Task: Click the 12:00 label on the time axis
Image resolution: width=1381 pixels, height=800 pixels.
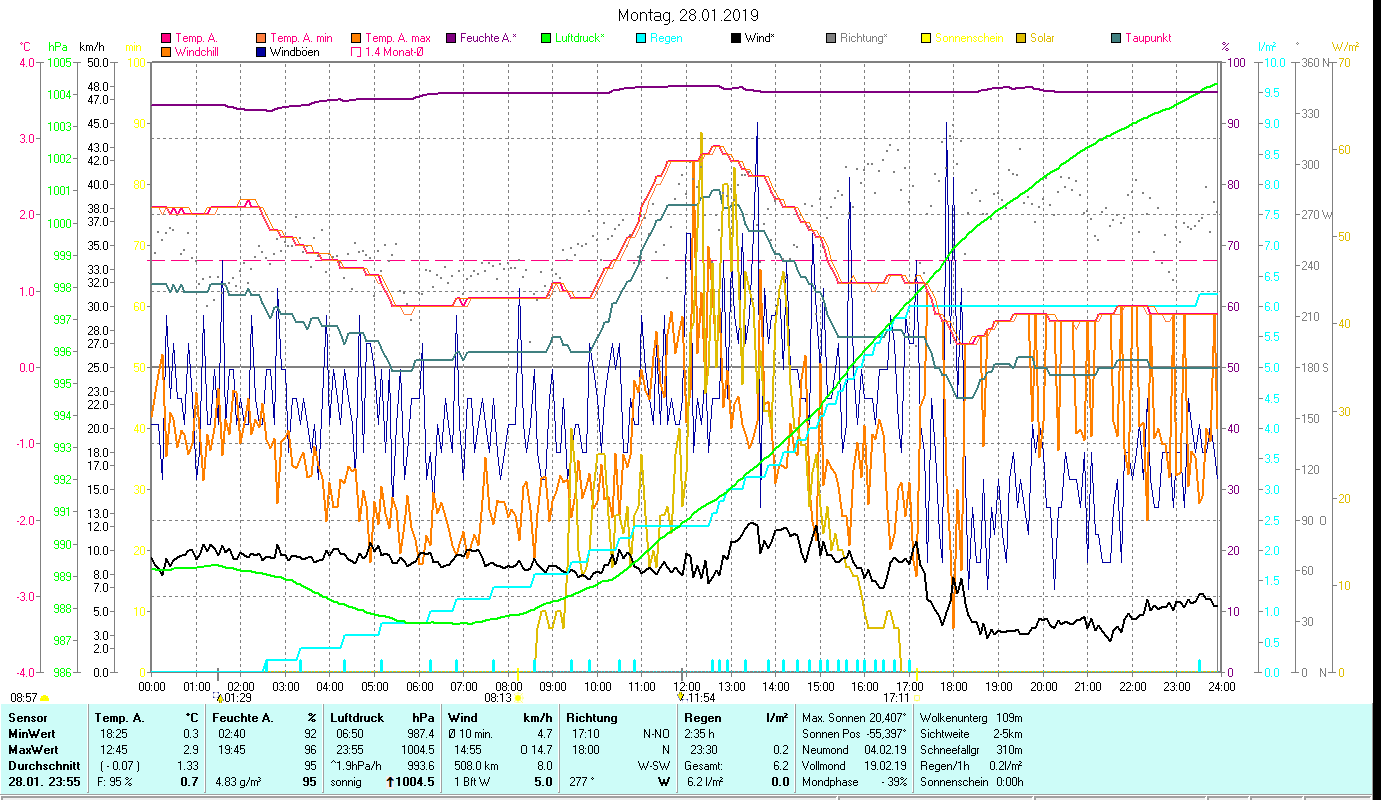Action: [x=687, y=686]
